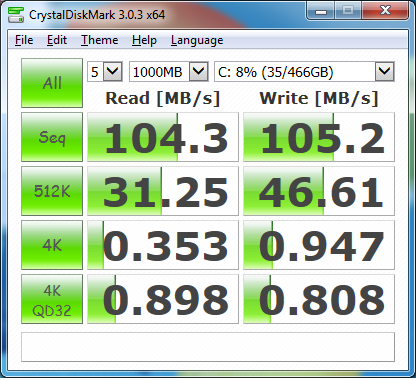Select the 4K read value 0.353
This screenshot has width=418, height=380.
[163, 245]
